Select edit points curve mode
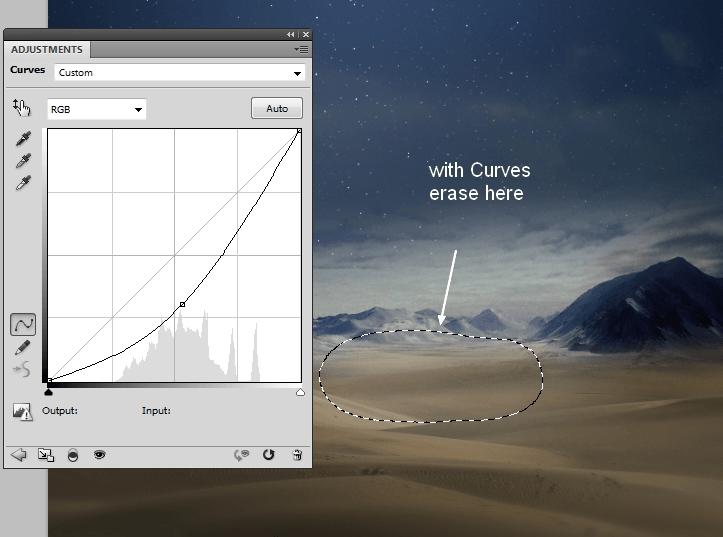The image size is (723, 537). coord(23,325)
